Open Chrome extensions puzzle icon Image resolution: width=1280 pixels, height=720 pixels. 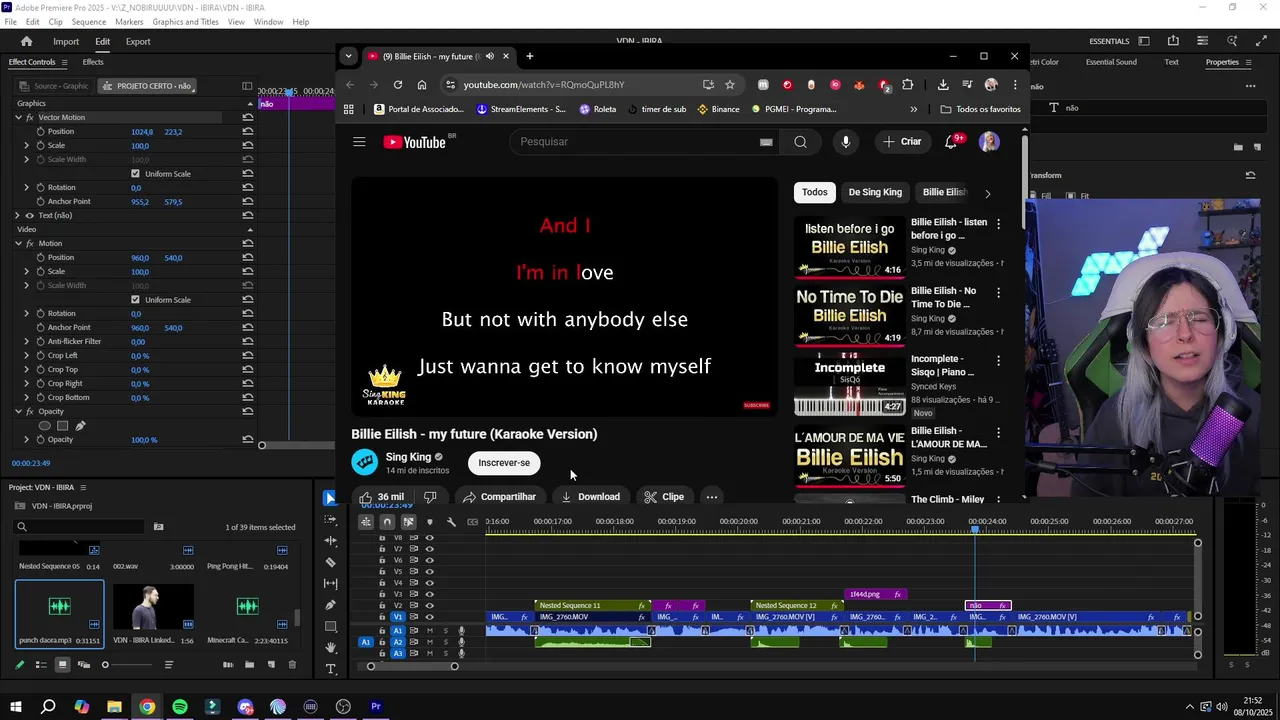click(908, 85)
